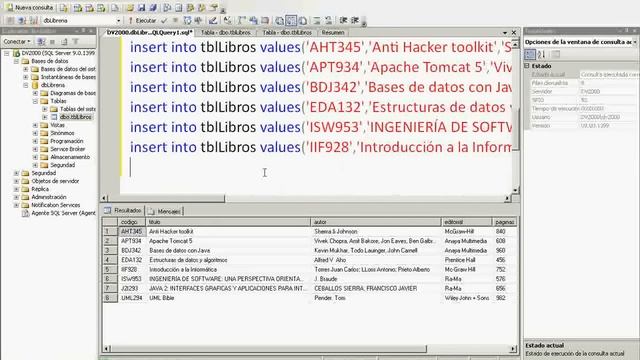Open the Template Explorer icon
The image size is (640, 360).
point(202,7)
